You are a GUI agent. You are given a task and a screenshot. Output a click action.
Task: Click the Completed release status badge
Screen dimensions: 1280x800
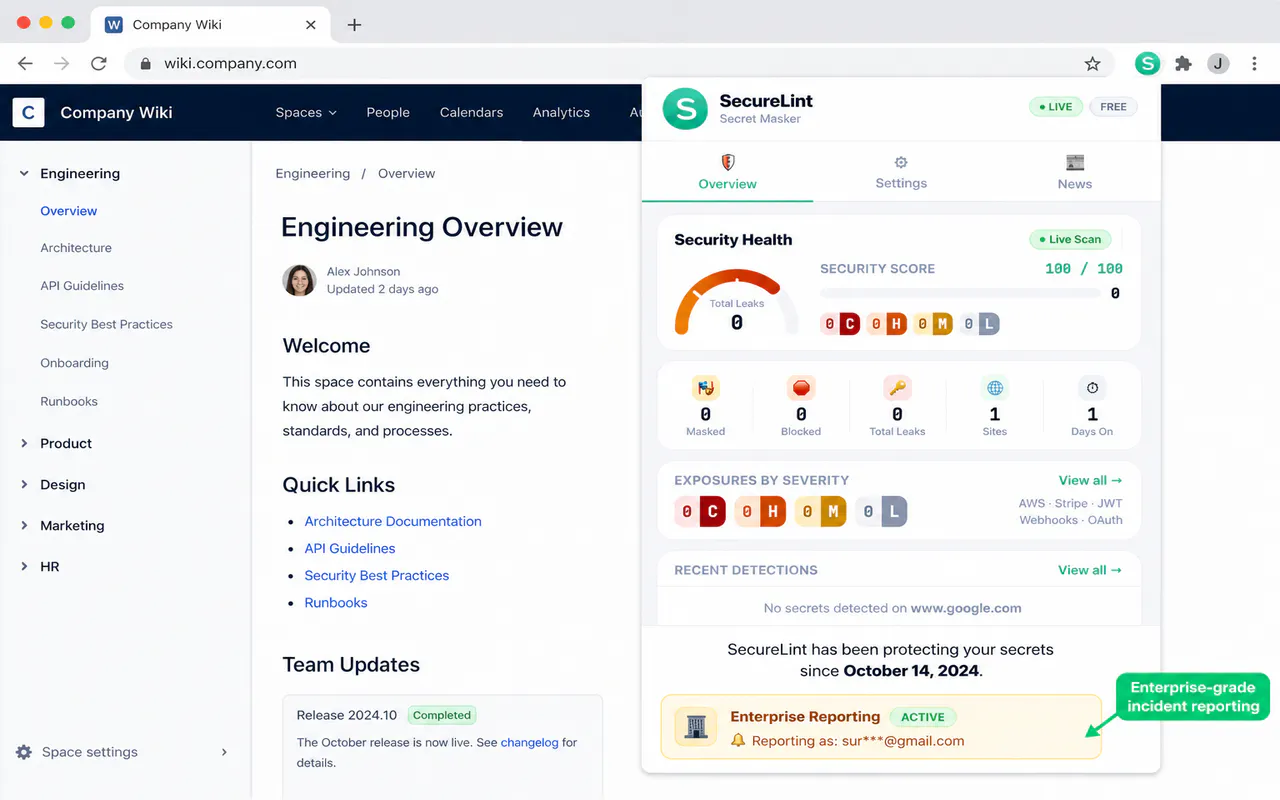[x=442, y=715]
